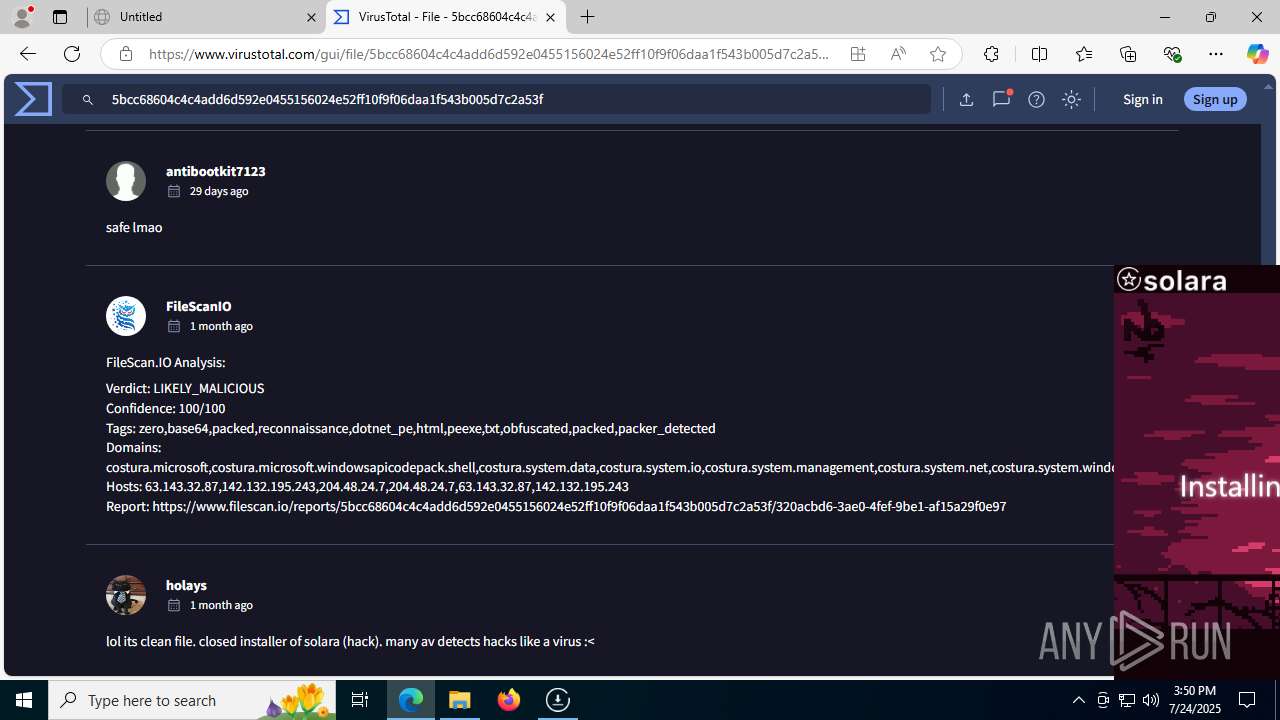
Task: Click the FileScanIO avatar logo
Action: [126, 316]
